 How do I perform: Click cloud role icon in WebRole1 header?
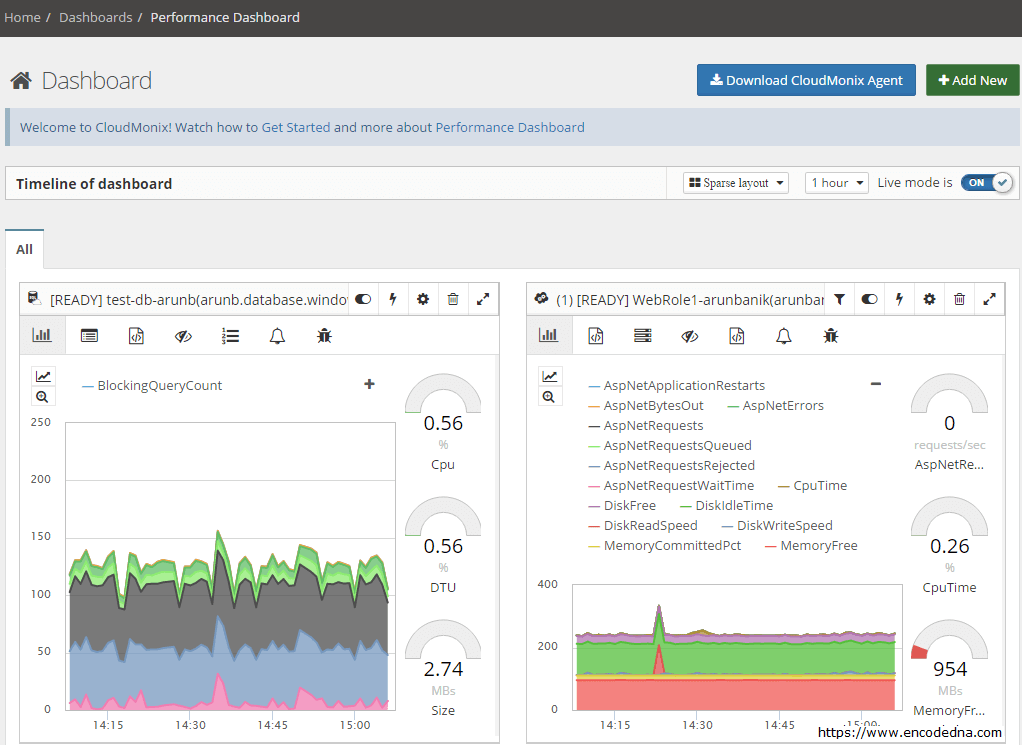pyautogui.click(x=541, y=299)
